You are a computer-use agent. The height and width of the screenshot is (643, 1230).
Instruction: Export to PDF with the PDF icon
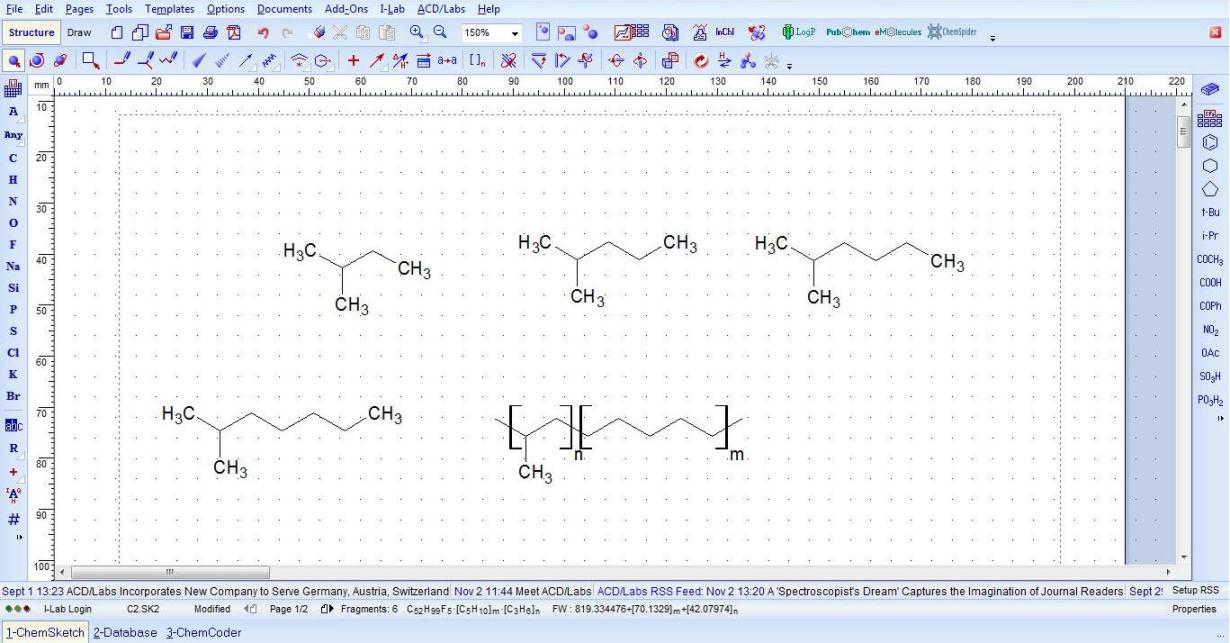(x=234, y=33)
